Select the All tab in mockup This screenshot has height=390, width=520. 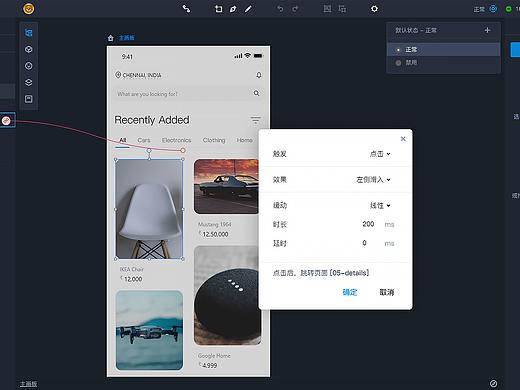click(123, 140)
